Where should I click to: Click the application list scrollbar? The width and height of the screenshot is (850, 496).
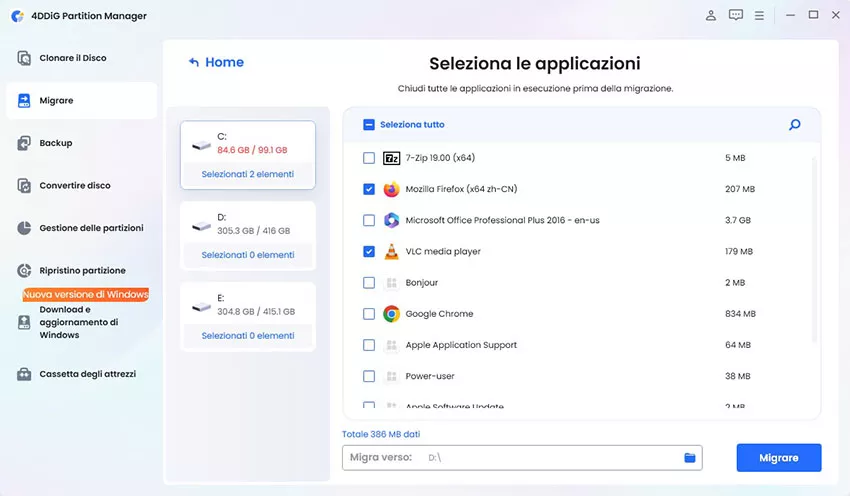(814, 249)
